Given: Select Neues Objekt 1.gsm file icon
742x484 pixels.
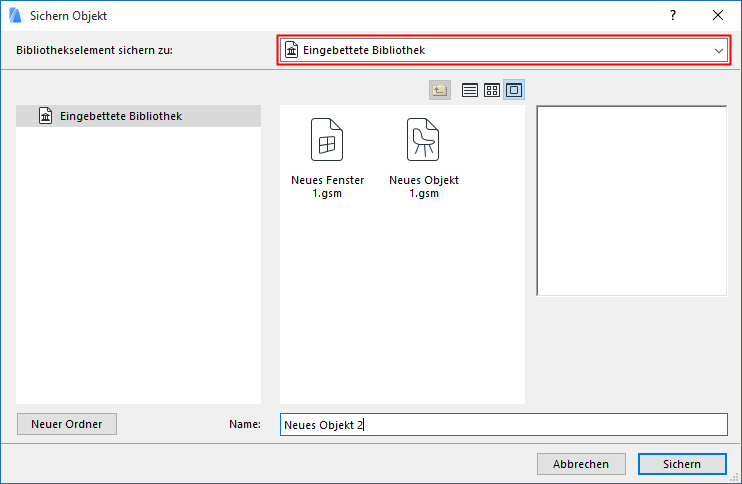Looking at the screenshot, I should click(423, 140).
